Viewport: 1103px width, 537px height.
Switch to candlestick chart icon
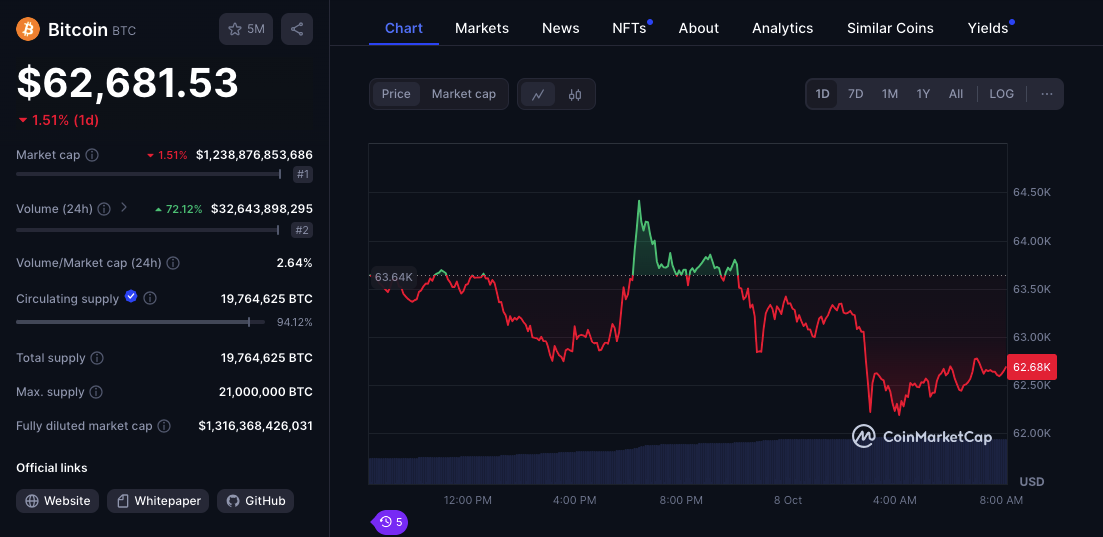(x=575, y=94)
